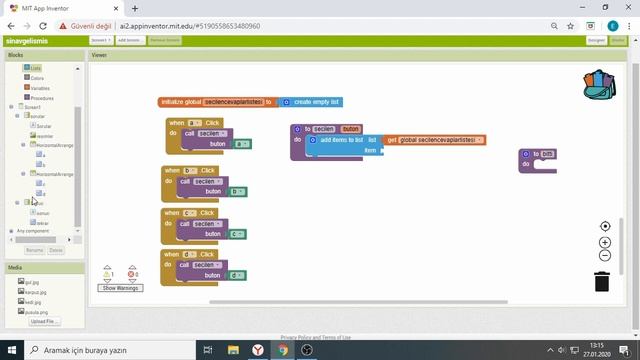This screenshot has width=640, height=360.
Task: Collapse the Screen1 node in the blocks tree
Action: click(x=11, y=107)
